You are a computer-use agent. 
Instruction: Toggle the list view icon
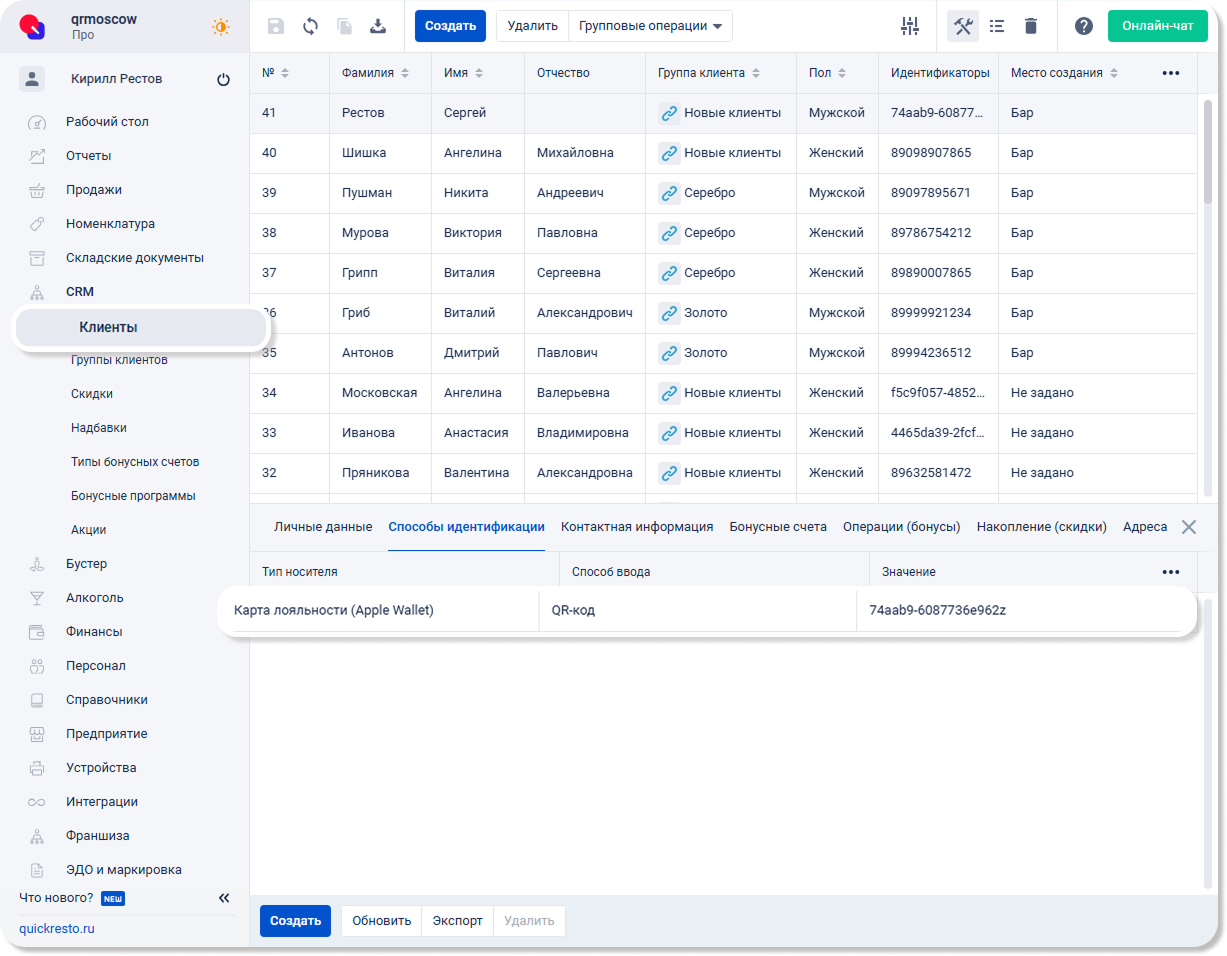(997, 26)
